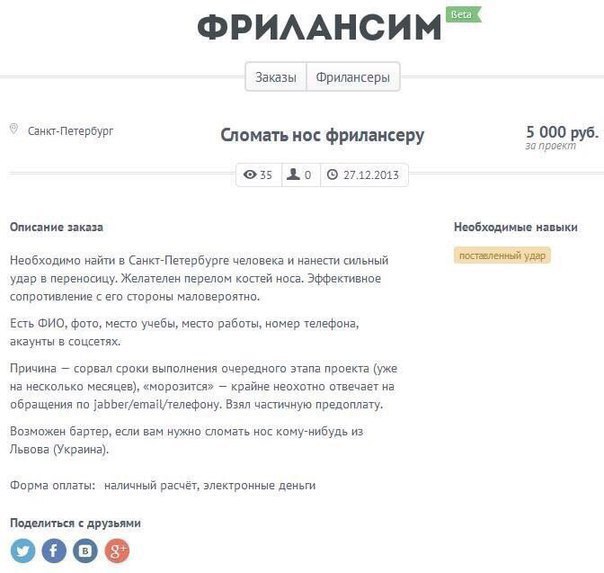
Task: Click the clock date icon
Action: (333, 175)
